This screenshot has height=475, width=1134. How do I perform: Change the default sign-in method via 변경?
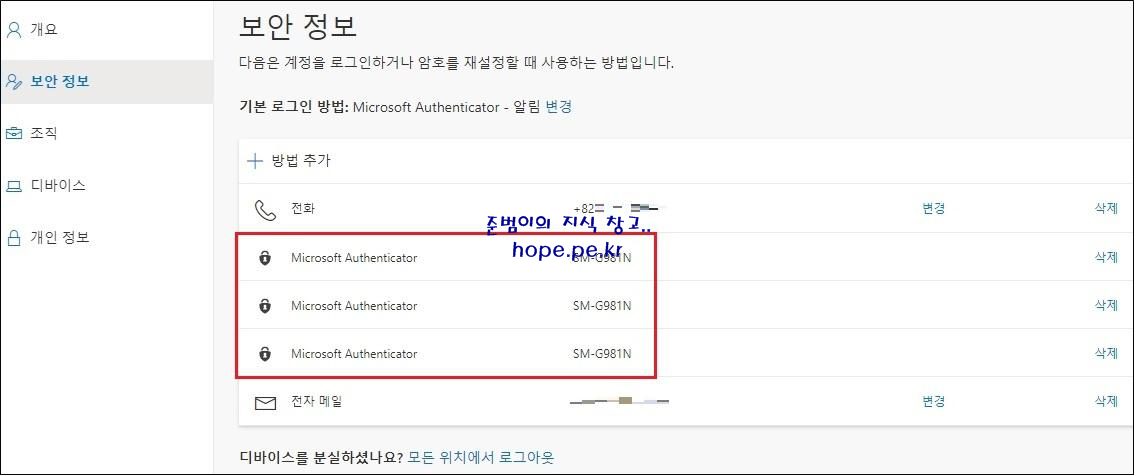click(x=559, y=107)
